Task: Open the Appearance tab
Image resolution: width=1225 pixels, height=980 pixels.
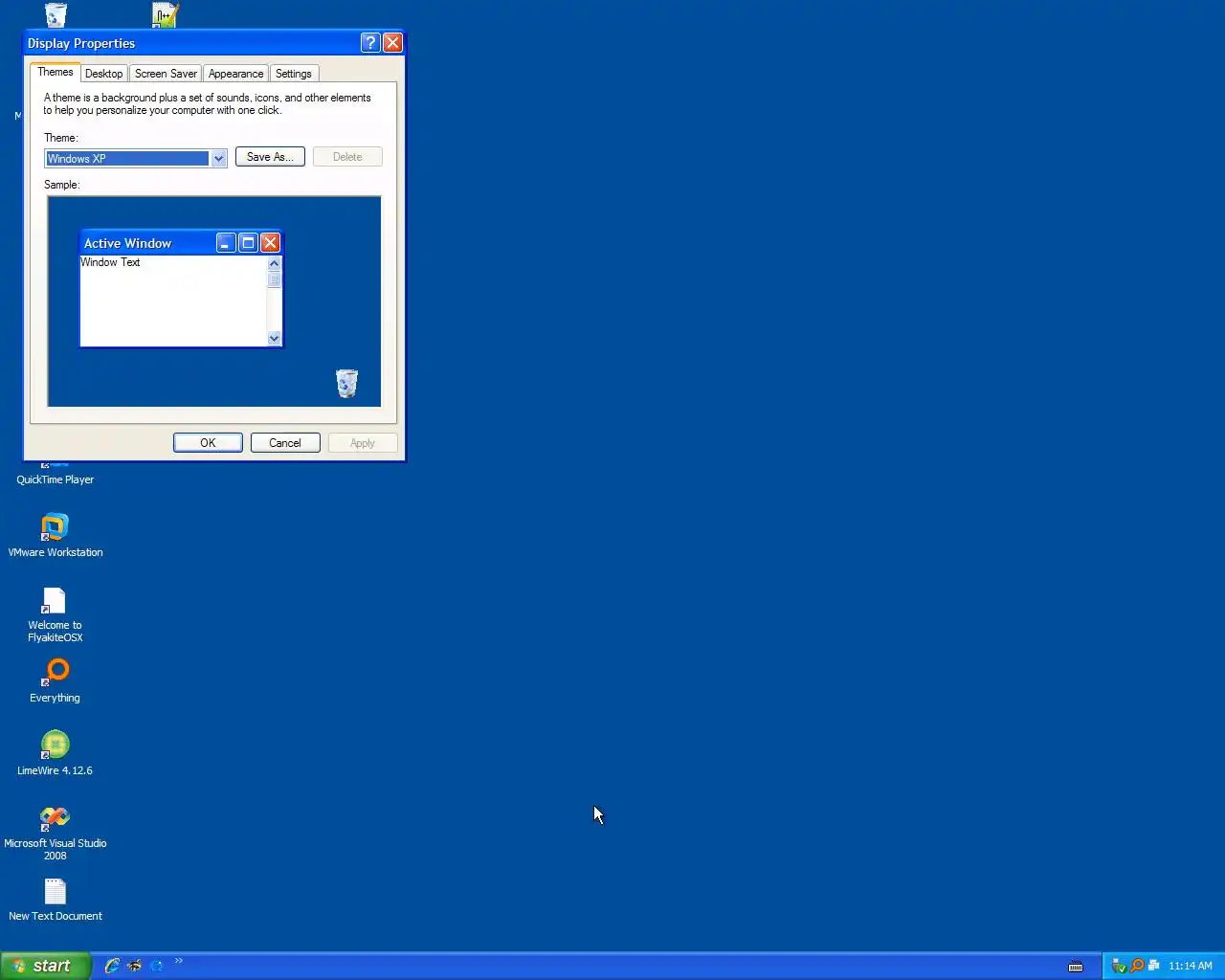Action: (x=235, y=74)
